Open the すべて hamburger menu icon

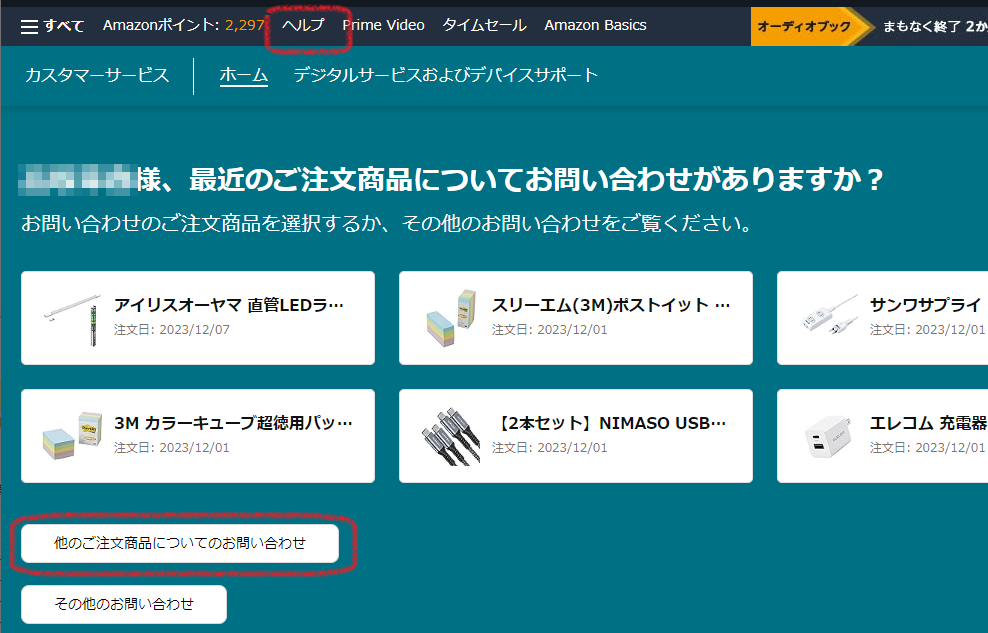pos(29,26)
